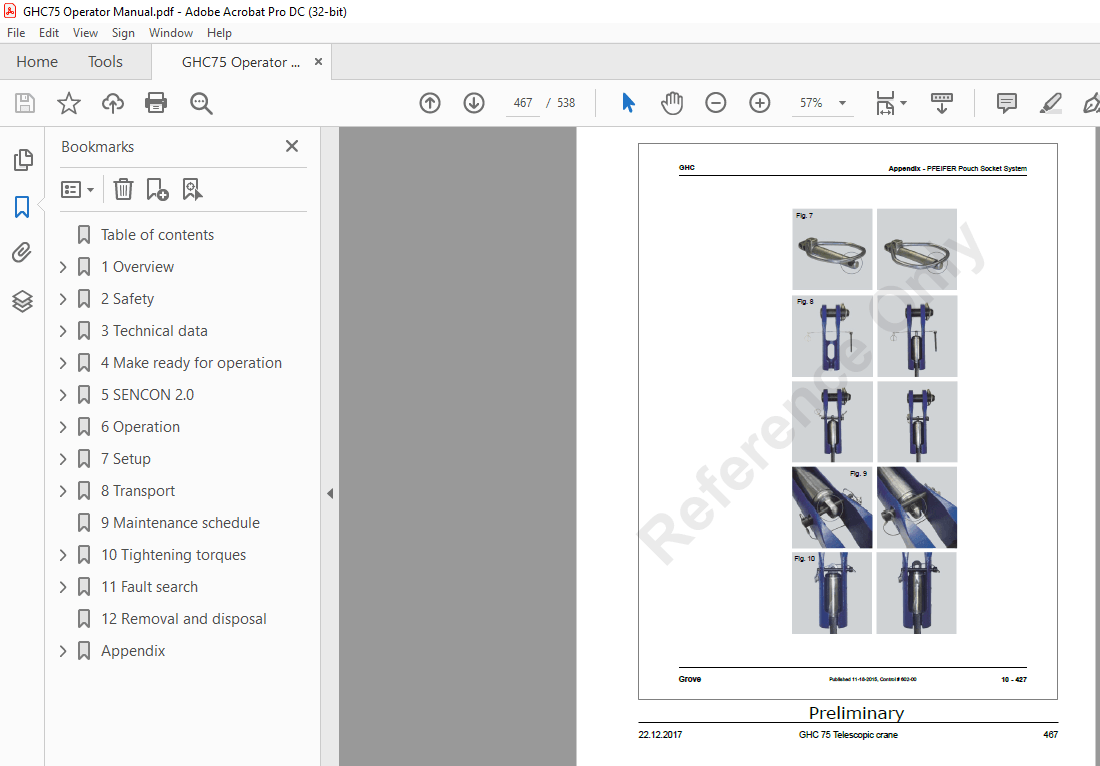Expand the 2 Safety bookmark
Image resolution: width=1100 pixels, height=766 pixels.
pyautogui.click(x=62, y=298)
